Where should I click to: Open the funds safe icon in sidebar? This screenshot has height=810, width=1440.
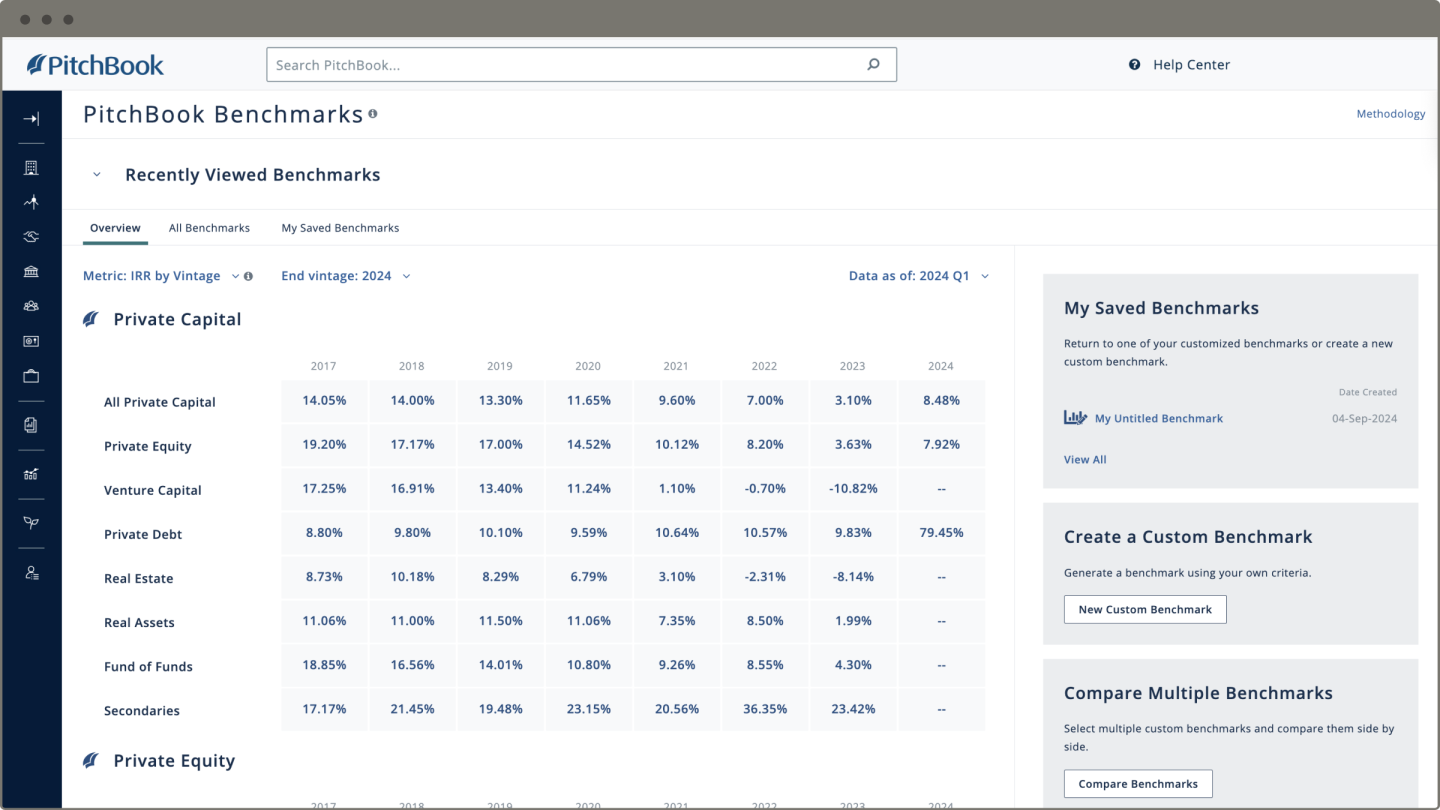tap(31, 341)
